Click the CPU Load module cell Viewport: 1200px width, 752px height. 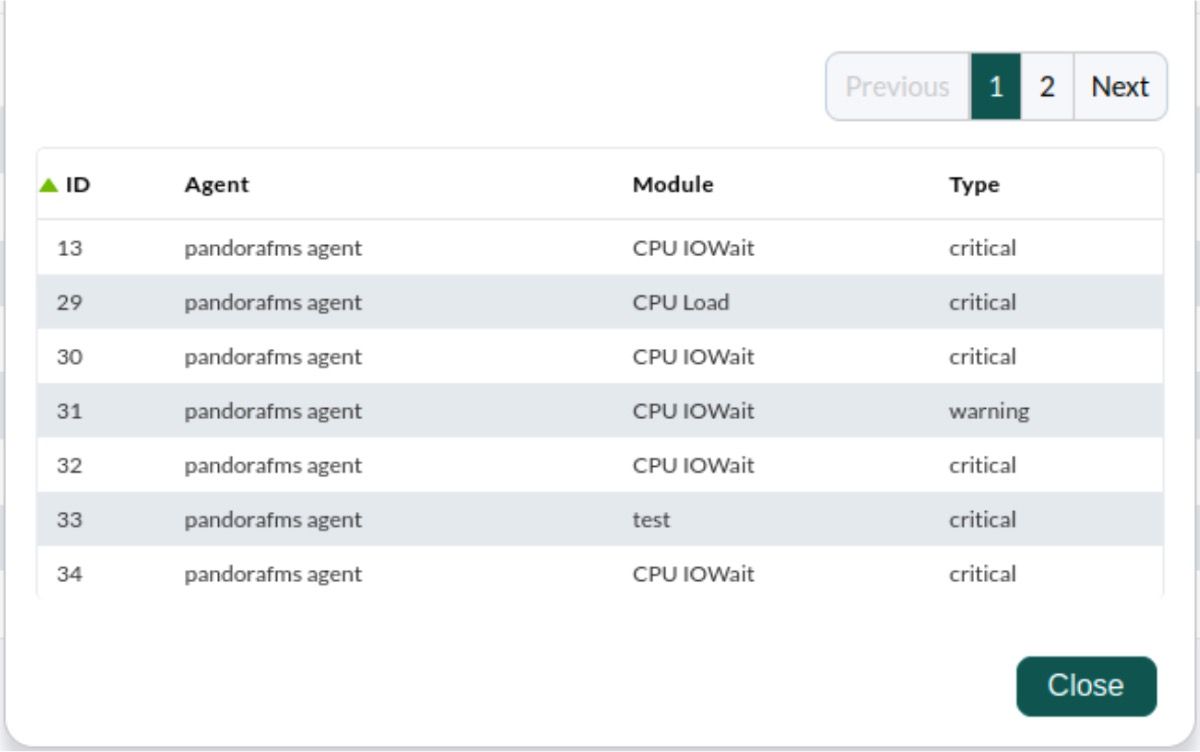point(681,302)
